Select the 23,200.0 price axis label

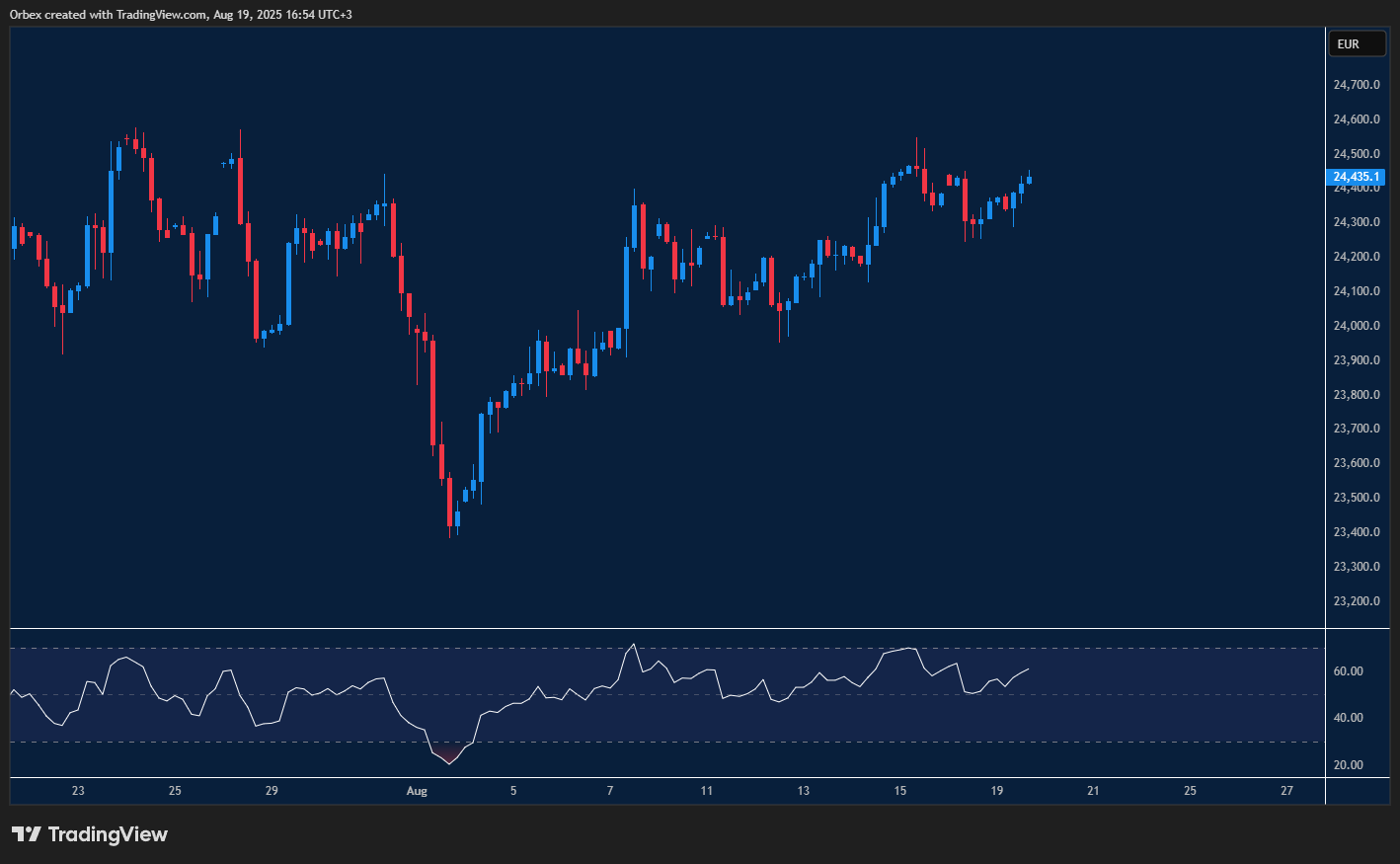1357,599
